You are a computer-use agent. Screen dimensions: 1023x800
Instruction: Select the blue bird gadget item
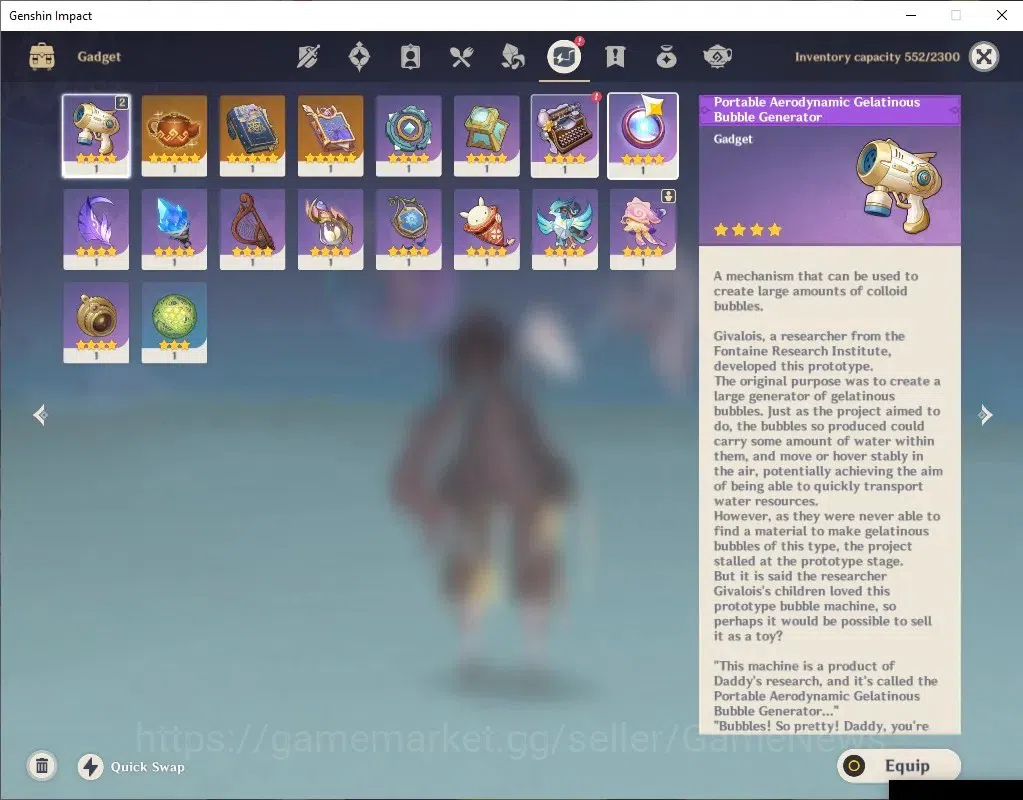tap(565, 229)
